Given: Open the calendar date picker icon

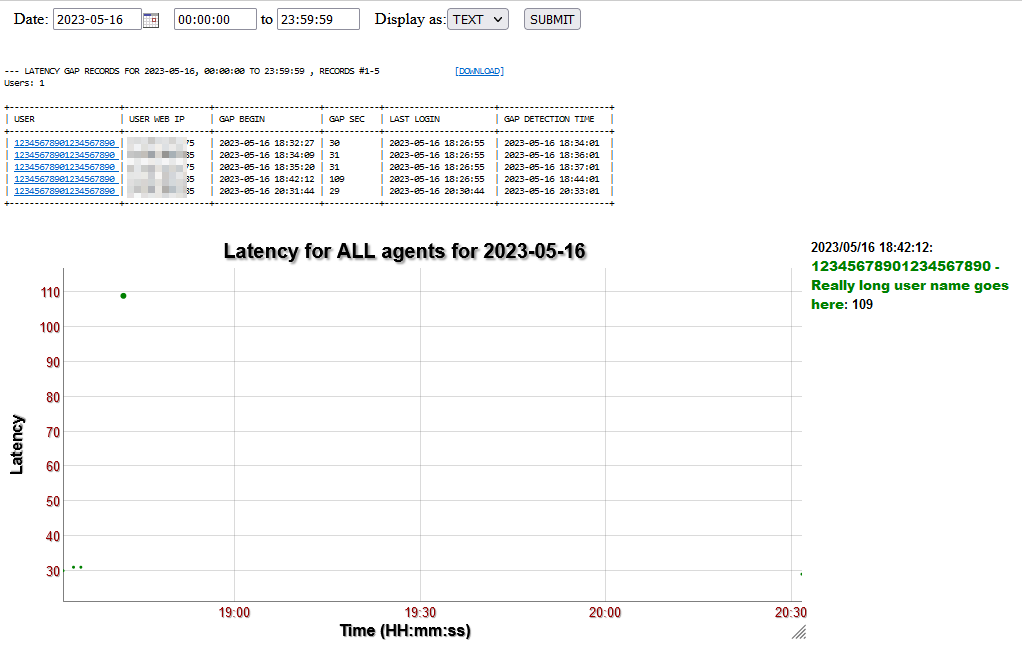Looking at the screenshot, I should [151, 20].
